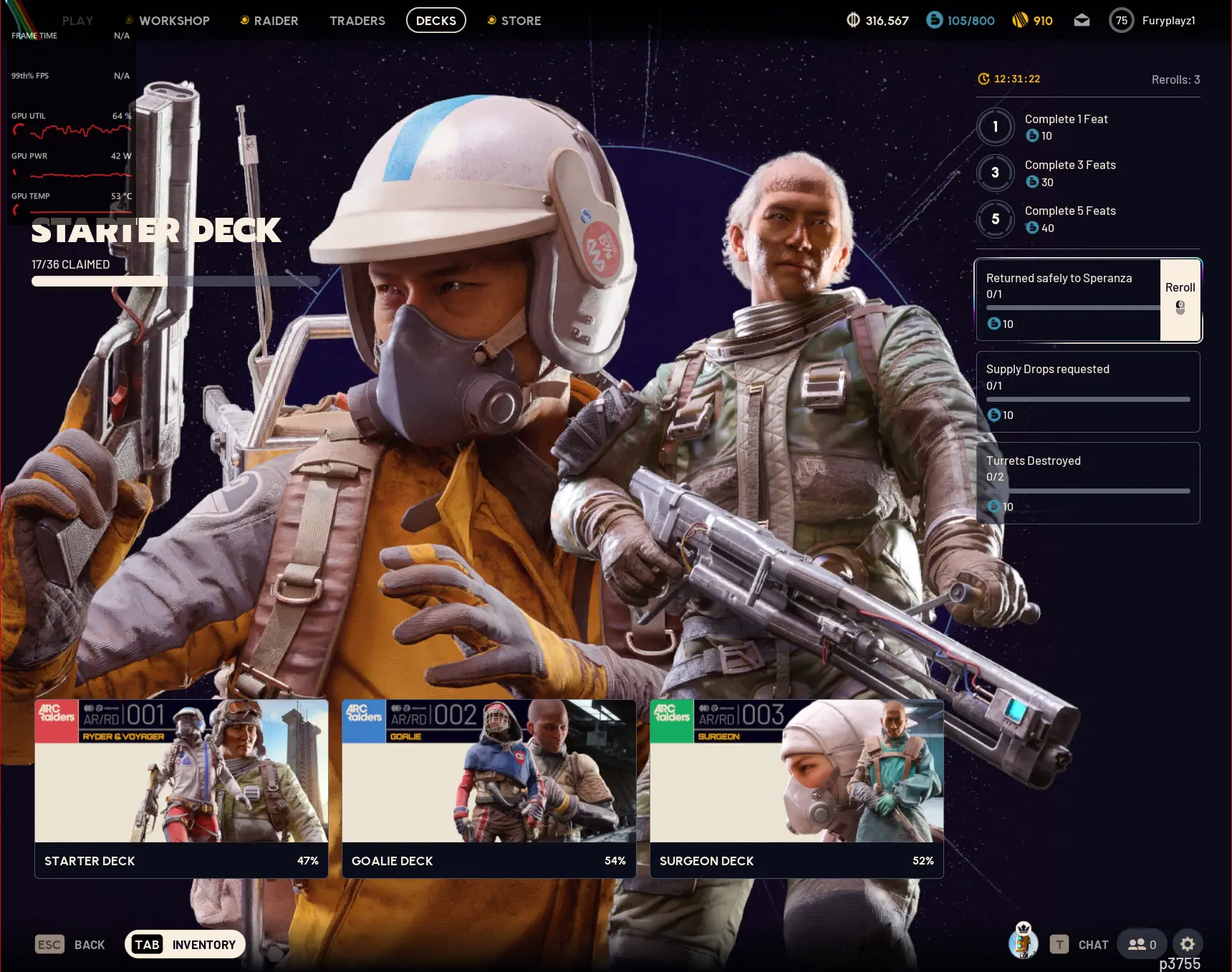Open the party members icon showing 0

pos(1142,945)
